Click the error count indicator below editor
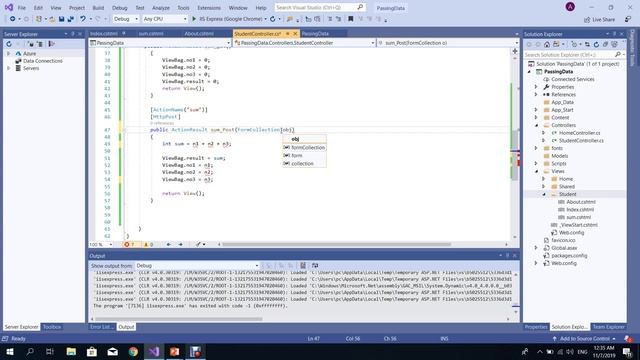This screenshot has height=360, width=640. [129, 244]
